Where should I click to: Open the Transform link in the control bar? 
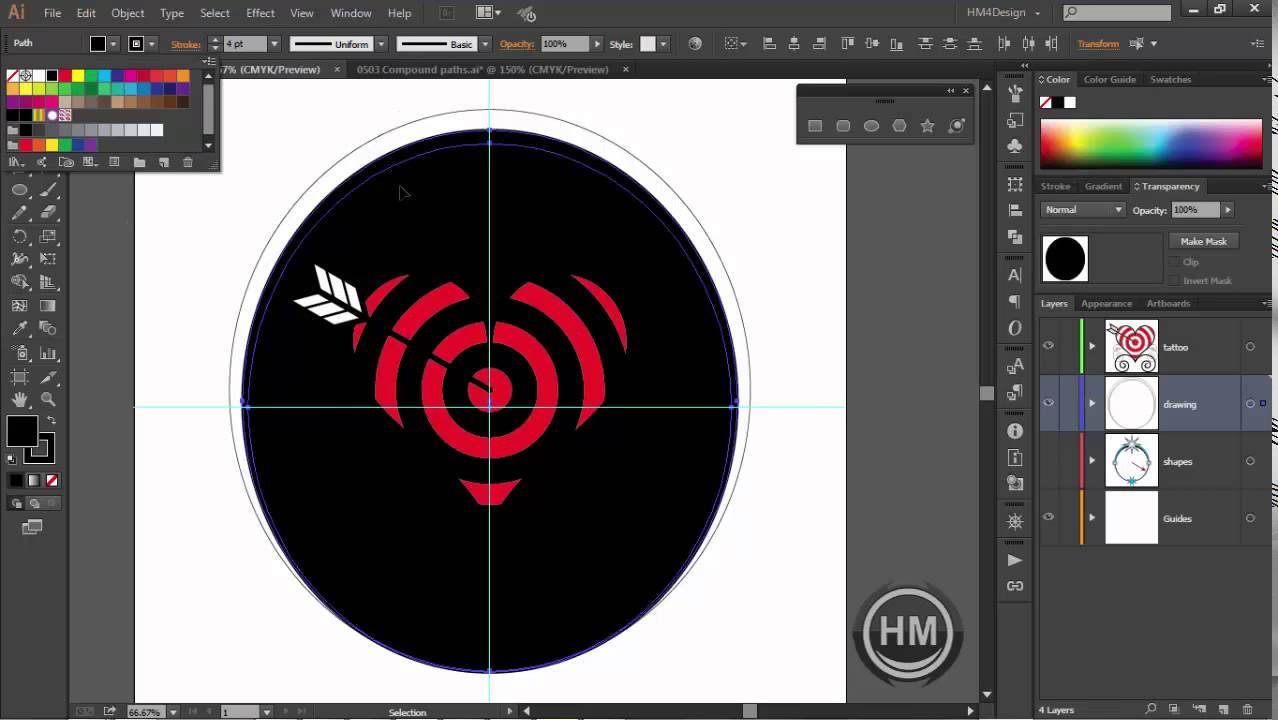(1097, 44)
